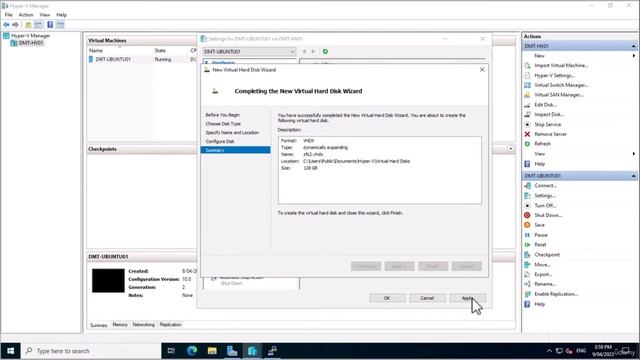640x360 pixels.
Task: Click the wizard's Finish button
Action: tap(433, 266)
